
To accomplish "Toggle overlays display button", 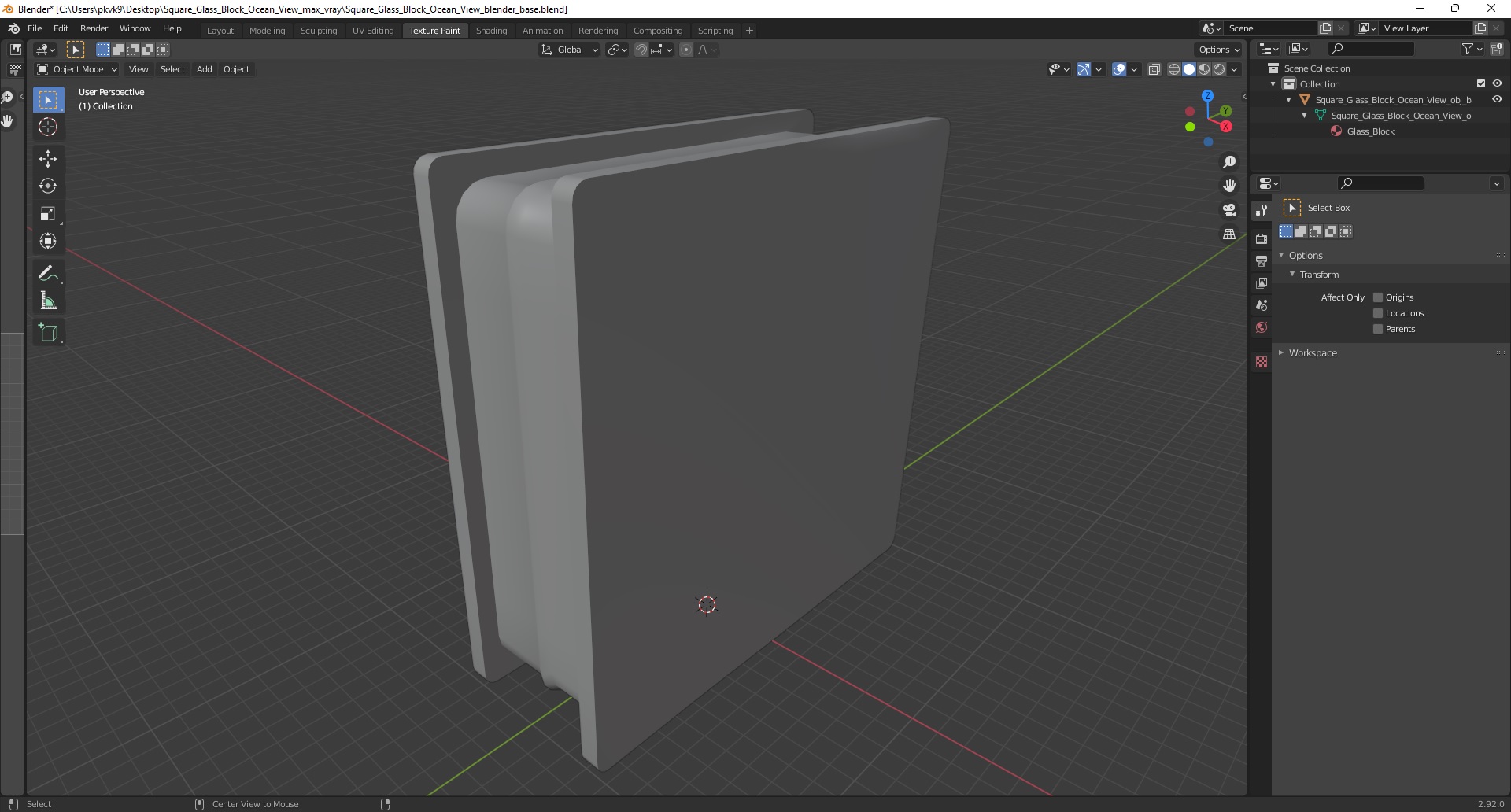I will pos(1119,69).
